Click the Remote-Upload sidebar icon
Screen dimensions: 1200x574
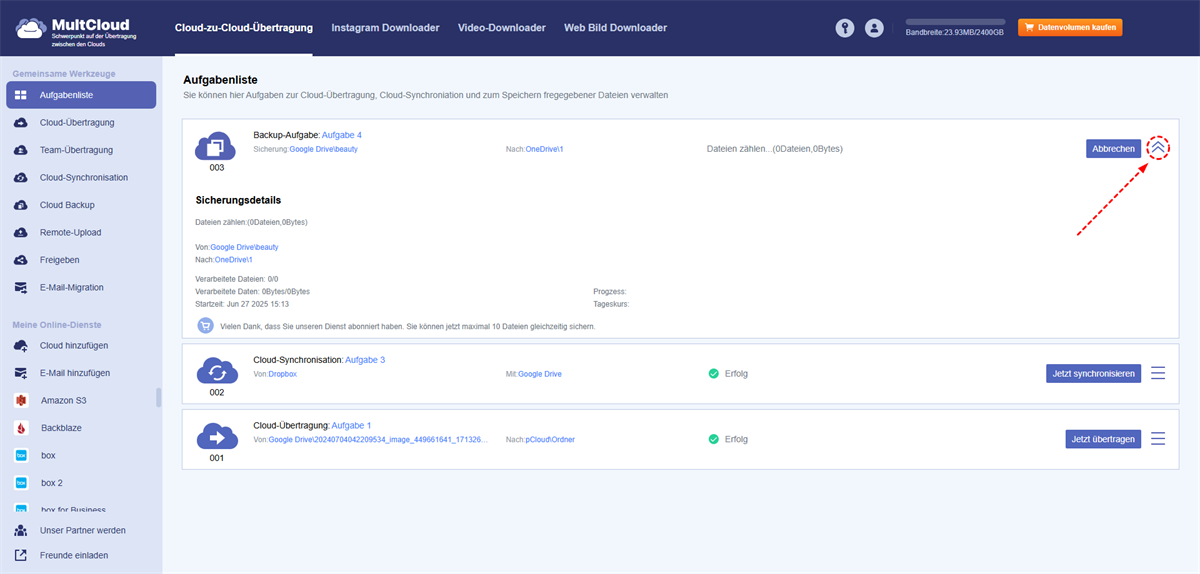(x=21, y=233)
